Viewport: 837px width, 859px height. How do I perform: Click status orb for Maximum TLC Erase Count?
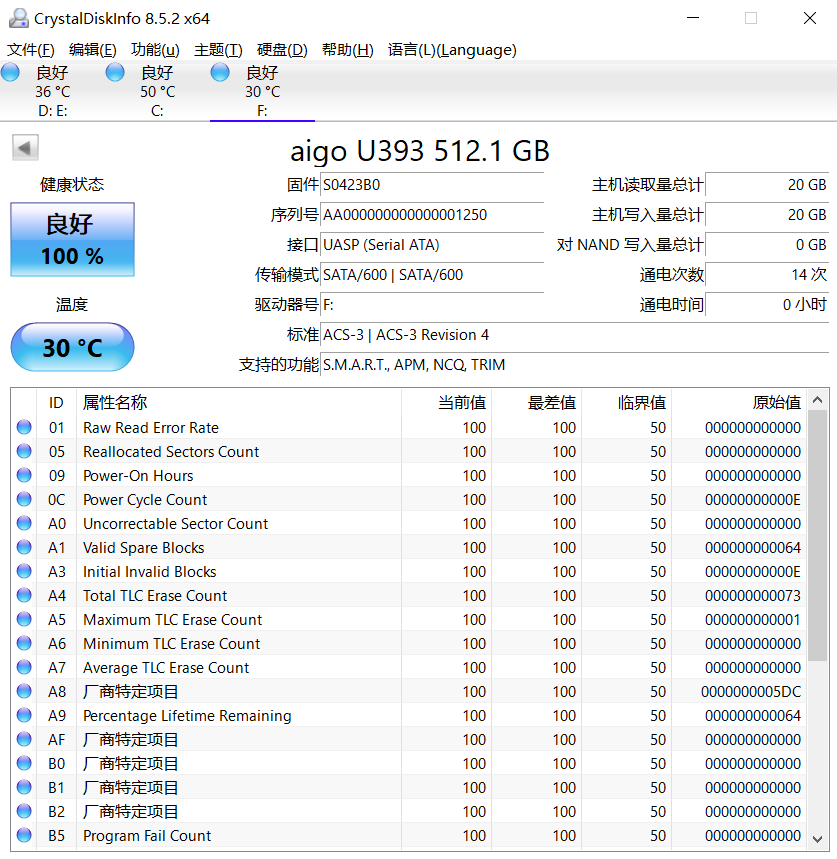click(24, 619)
